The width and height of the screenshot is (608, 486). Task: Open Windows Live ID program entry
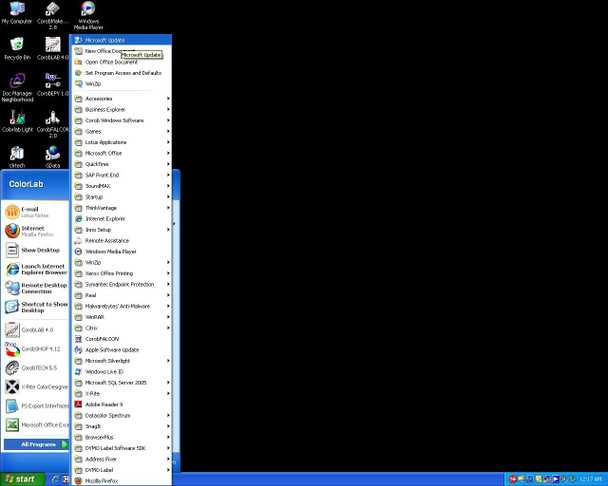point(121,372)
